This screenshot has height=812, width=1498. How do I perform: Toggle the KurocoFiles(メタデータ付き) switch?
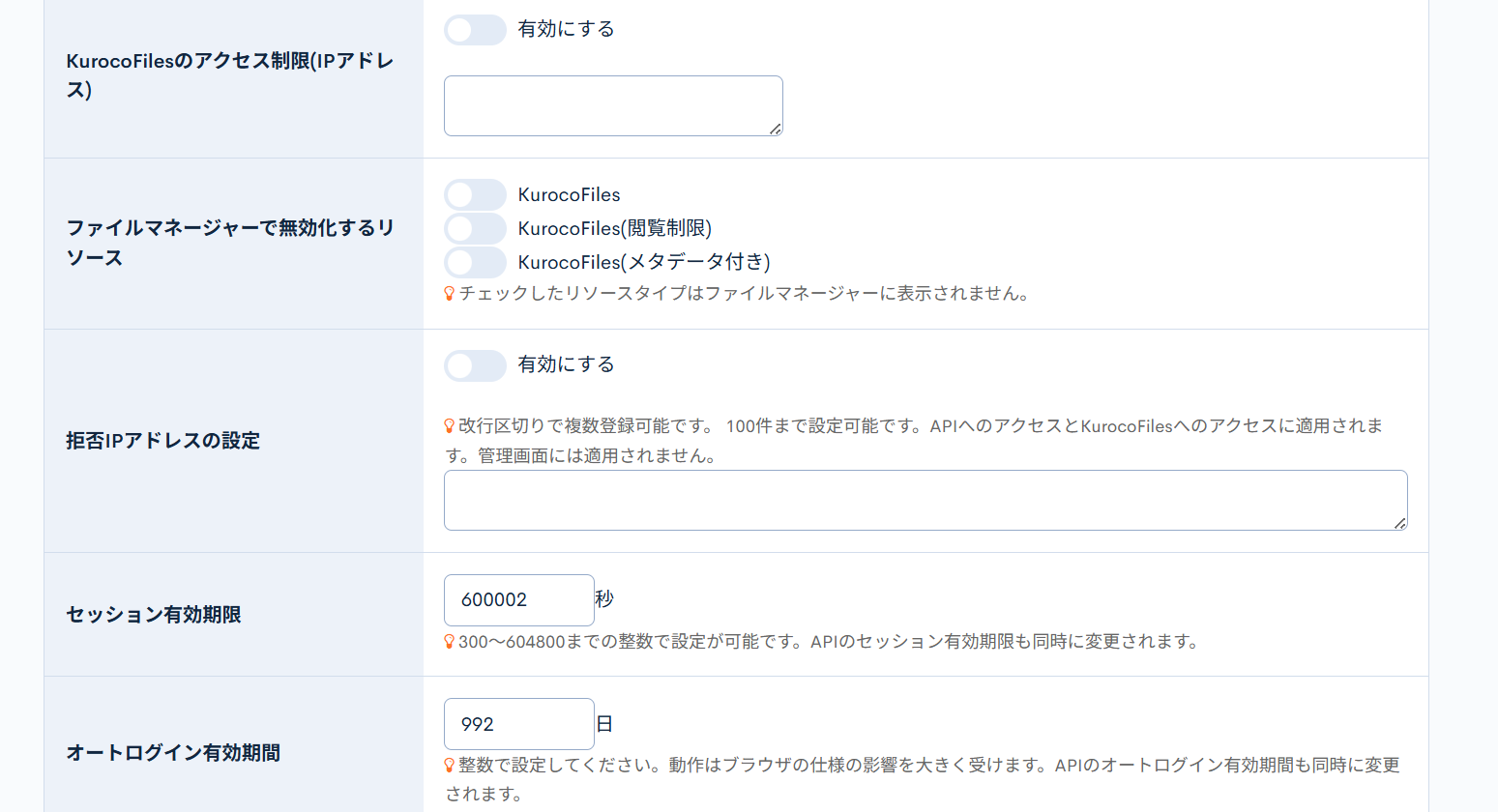pos(475,262)
